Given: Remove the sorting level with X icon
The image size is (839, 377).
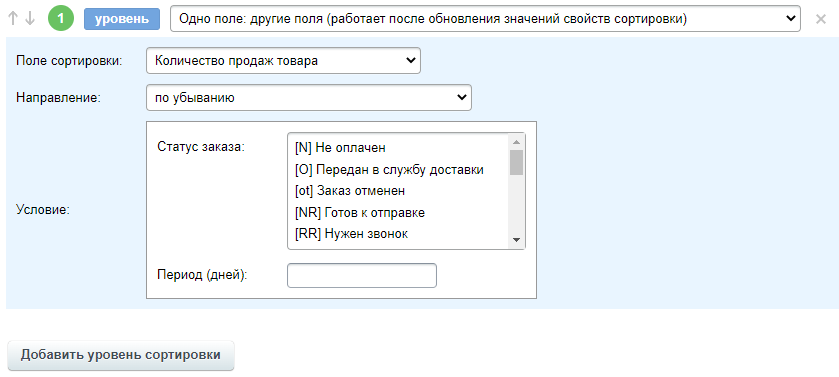Looking at the screenshot, I should click(821, 19).
